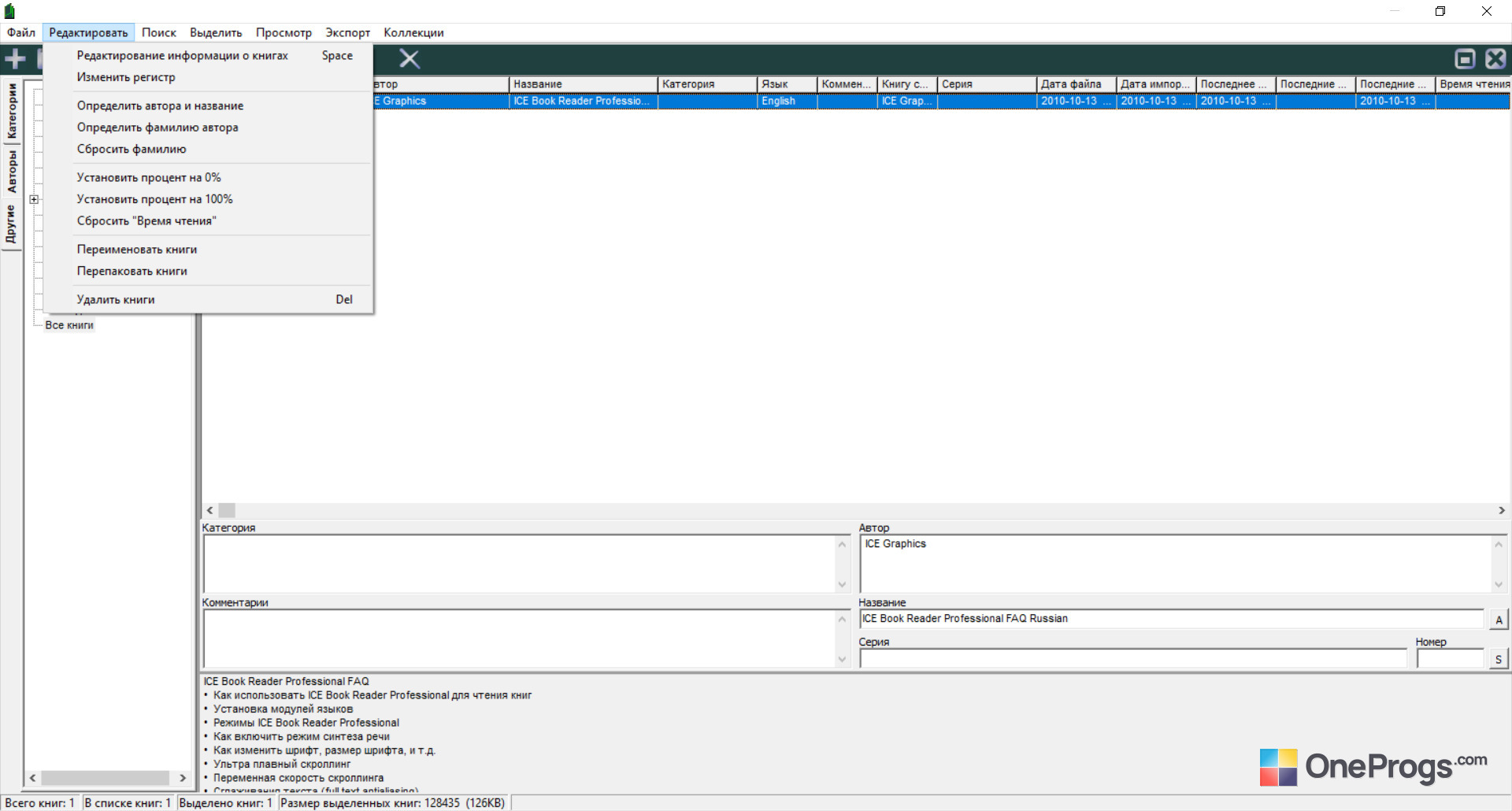Choose Удалить книги entry
Viewport: 1512px width, 811px height.
[209, 299]
